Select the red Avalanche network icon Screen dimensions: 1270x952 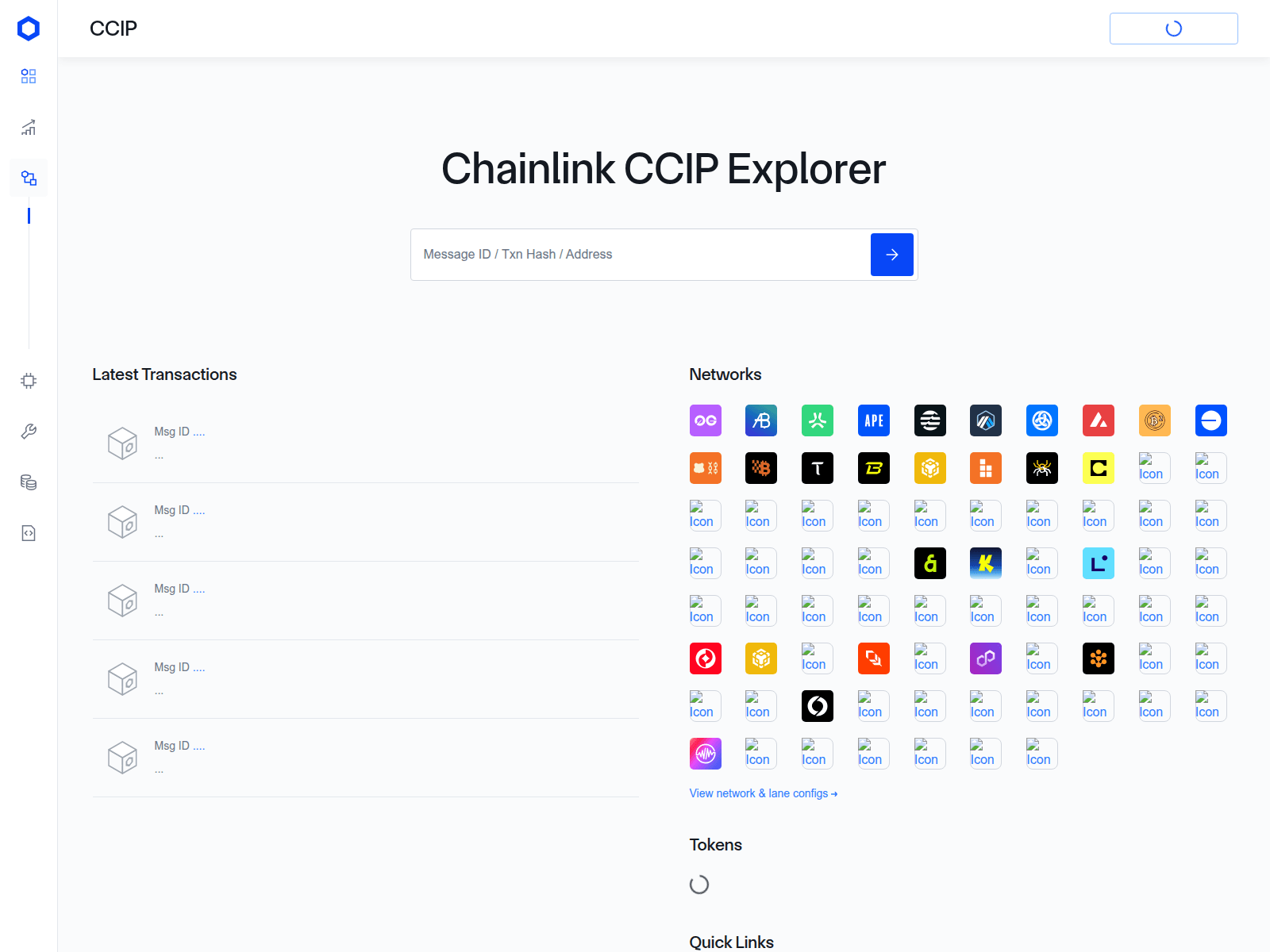click(x=1099, y=420)
